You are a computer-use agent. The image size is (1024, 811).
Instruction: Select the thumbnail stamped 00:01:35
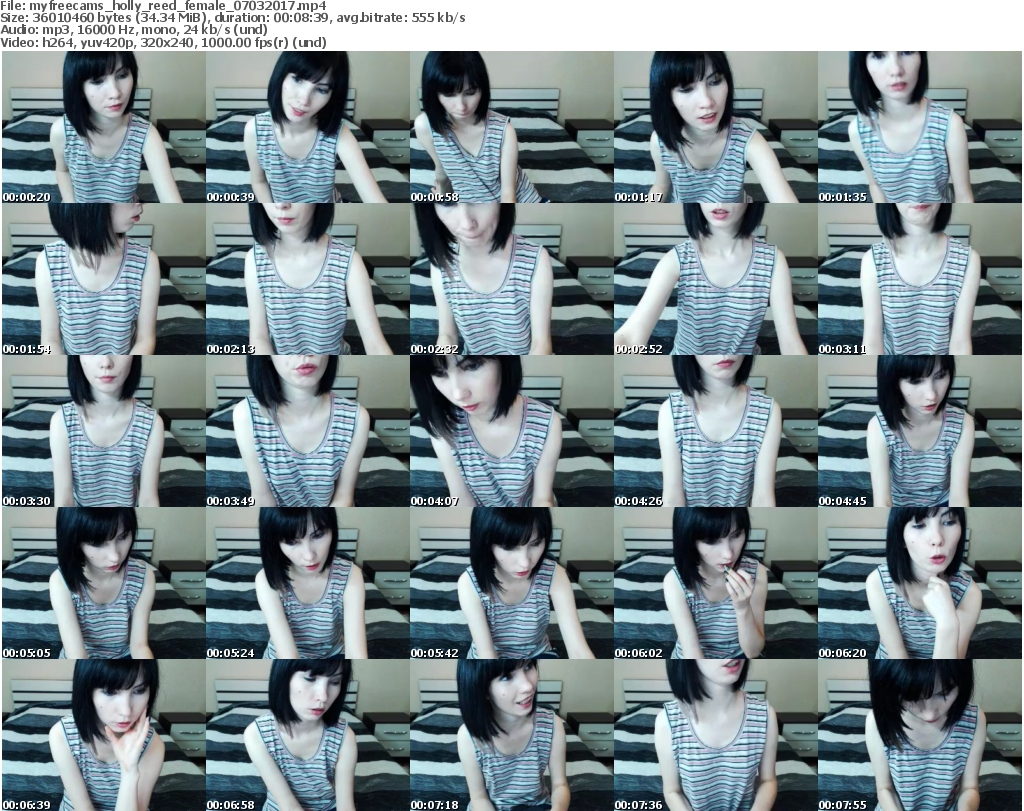coord(920,127)
